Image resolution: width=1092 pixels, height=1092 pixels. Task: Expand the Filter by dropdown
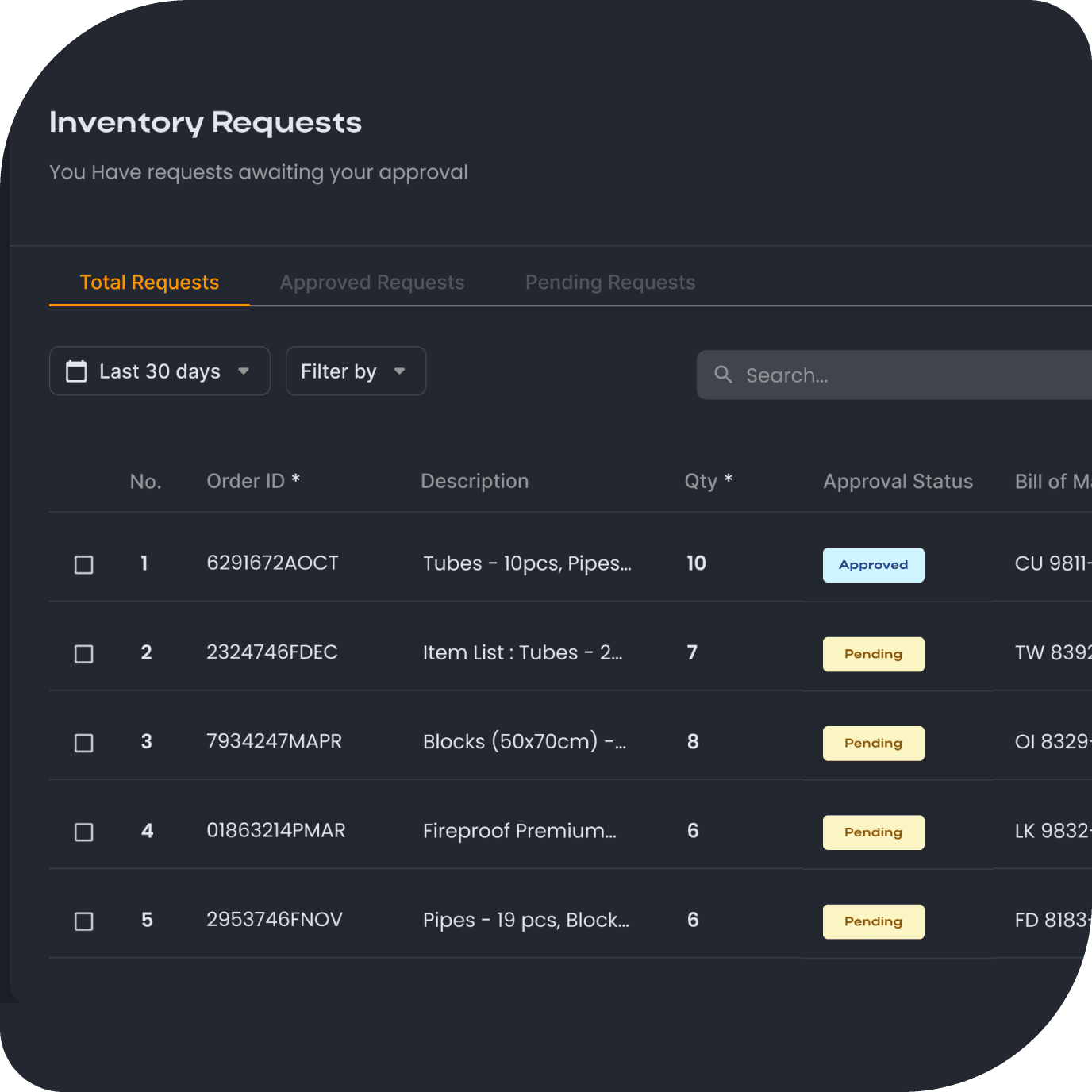(x=356, y=371)
